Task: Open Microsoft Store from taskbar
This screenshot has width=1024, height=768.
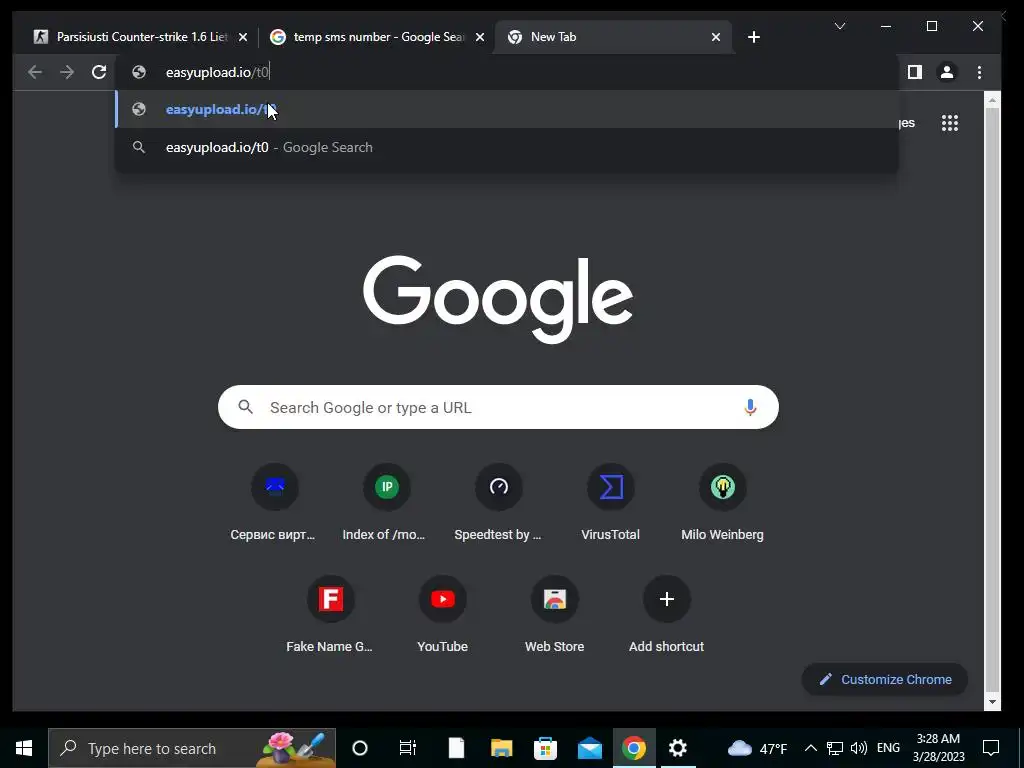Action: click(x=545, y=748)
